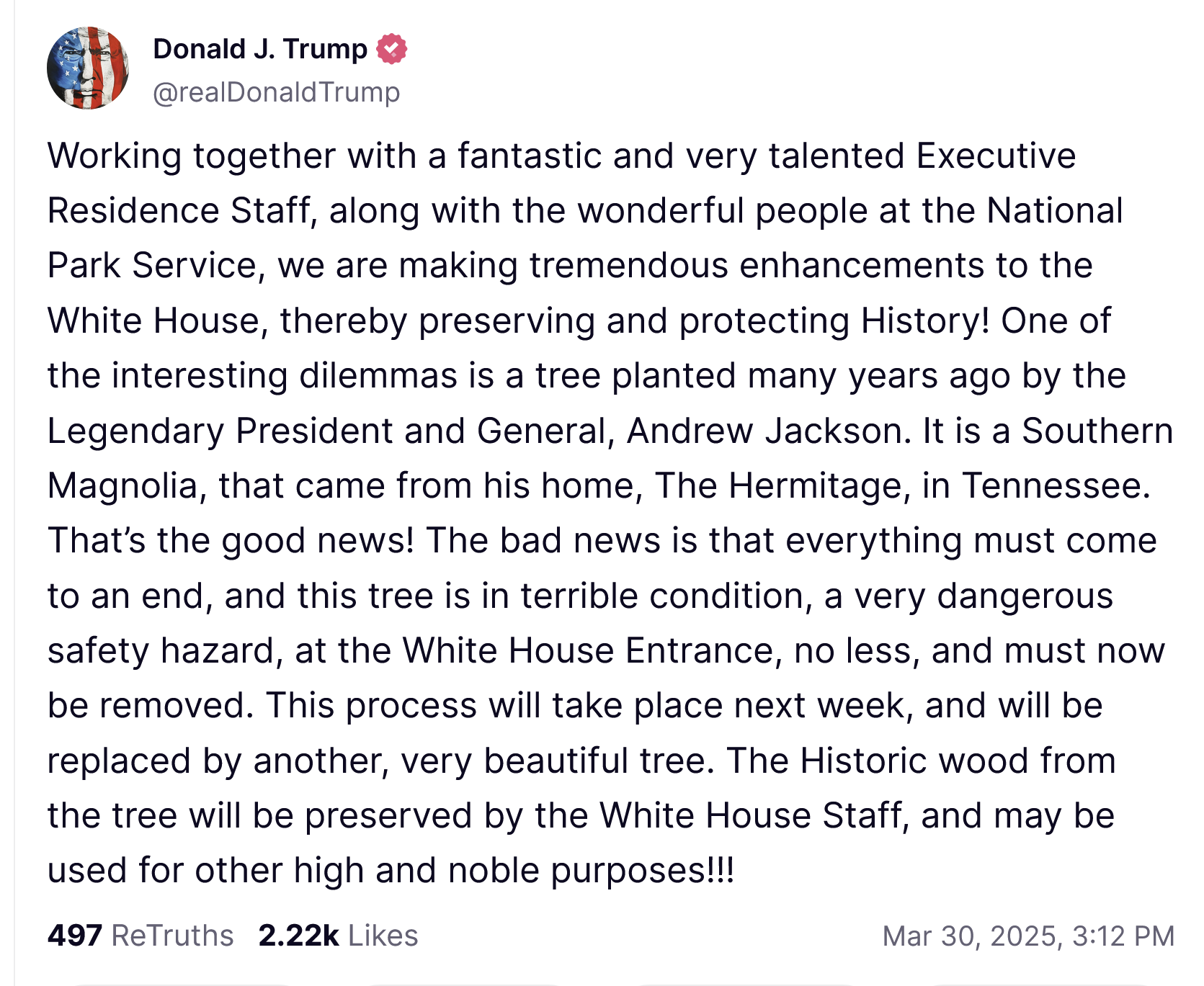
Task: Click the words Andrew Jackson in the post
Action: point(764,431)
